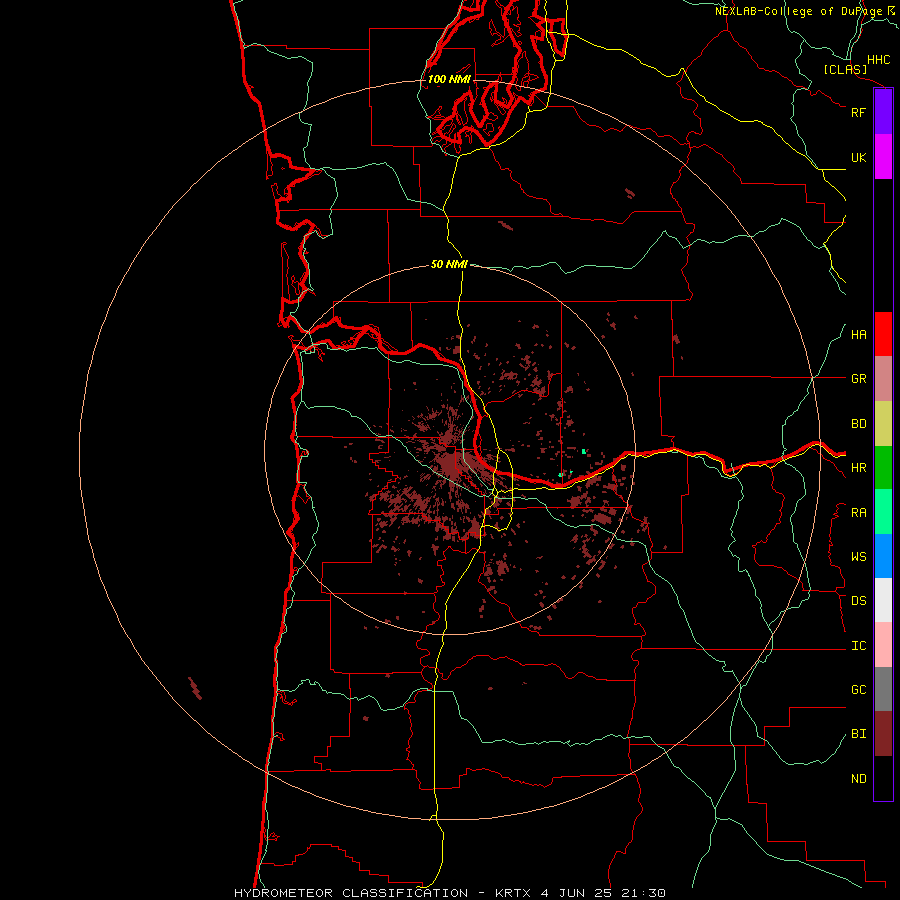Image resolution: width=900 pixels, height=900 pixels.
Task: Click the UK text label in legend
Action: click(x=858, y=157)
